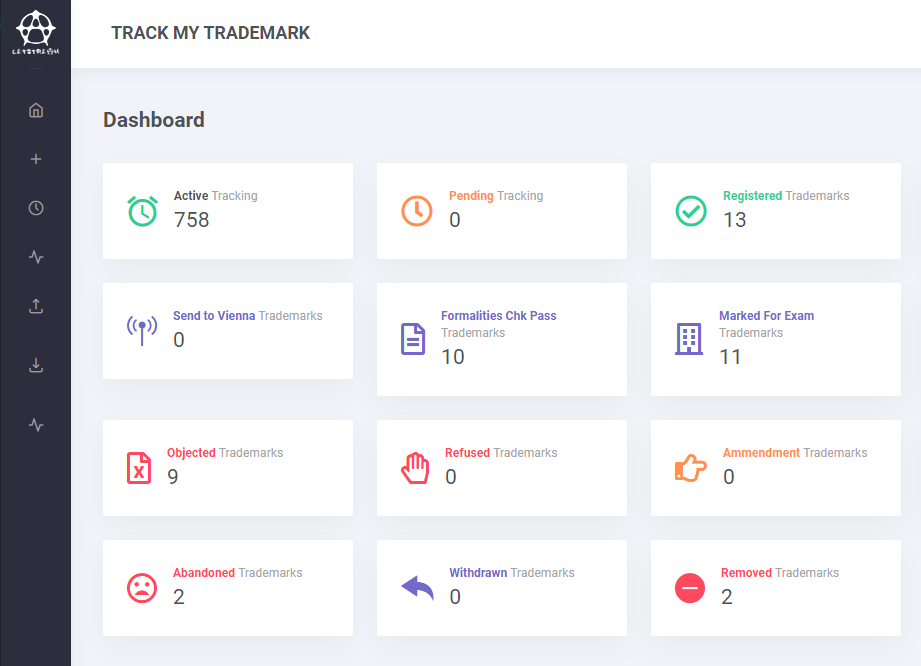Viewport: 921px width, 666px height.
Task: Click the Removed Trademarks count 2
Action: 727,597
